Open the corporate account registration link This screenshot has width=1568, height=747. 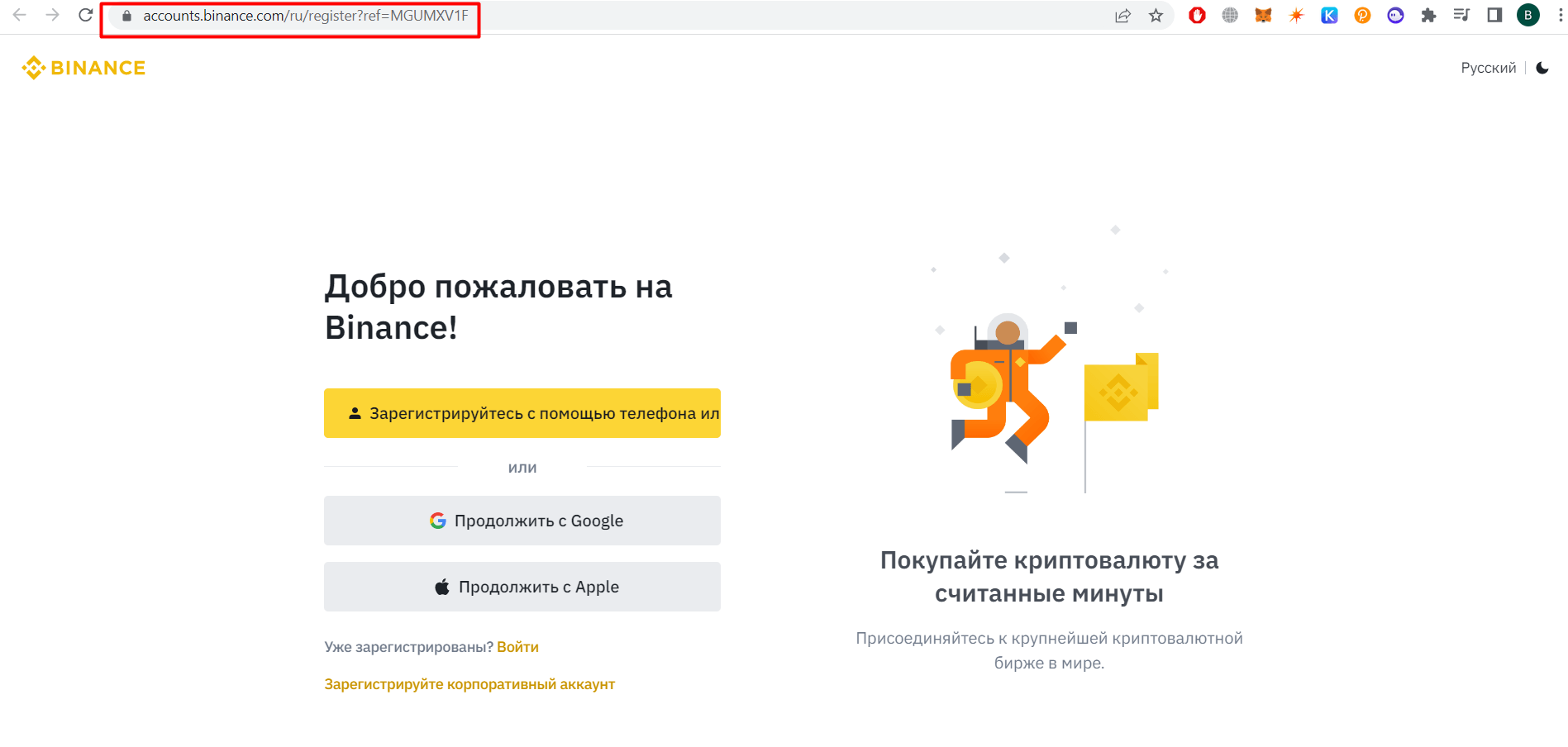(469, 684)
